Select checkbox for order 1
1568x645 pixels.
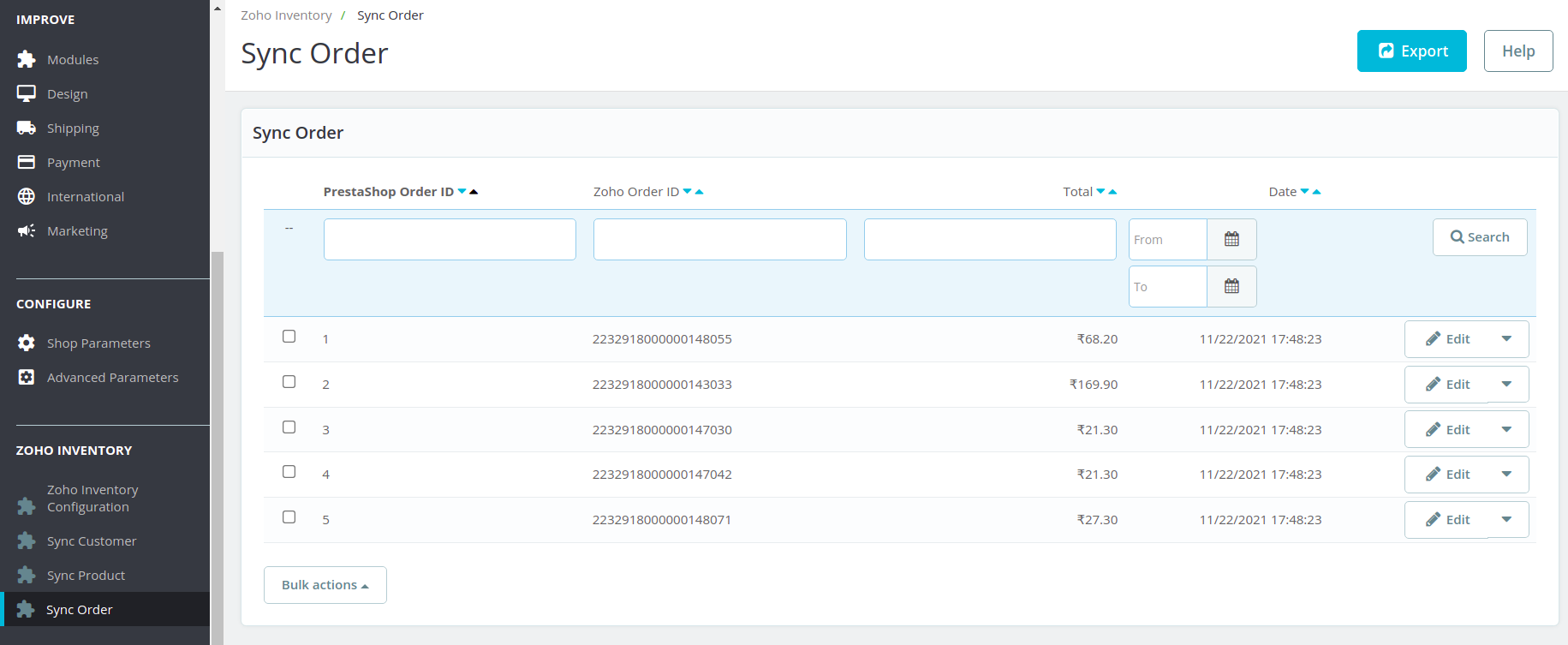click(289, 337)
